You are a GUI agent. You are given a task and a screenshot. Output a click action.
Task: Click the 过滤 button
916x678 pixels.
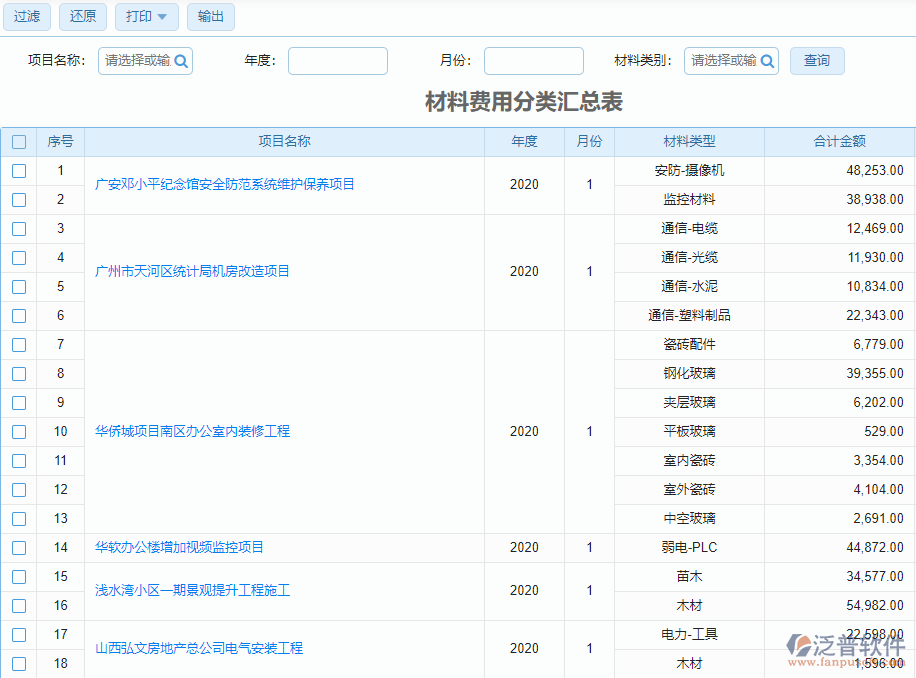pos(26,17)
